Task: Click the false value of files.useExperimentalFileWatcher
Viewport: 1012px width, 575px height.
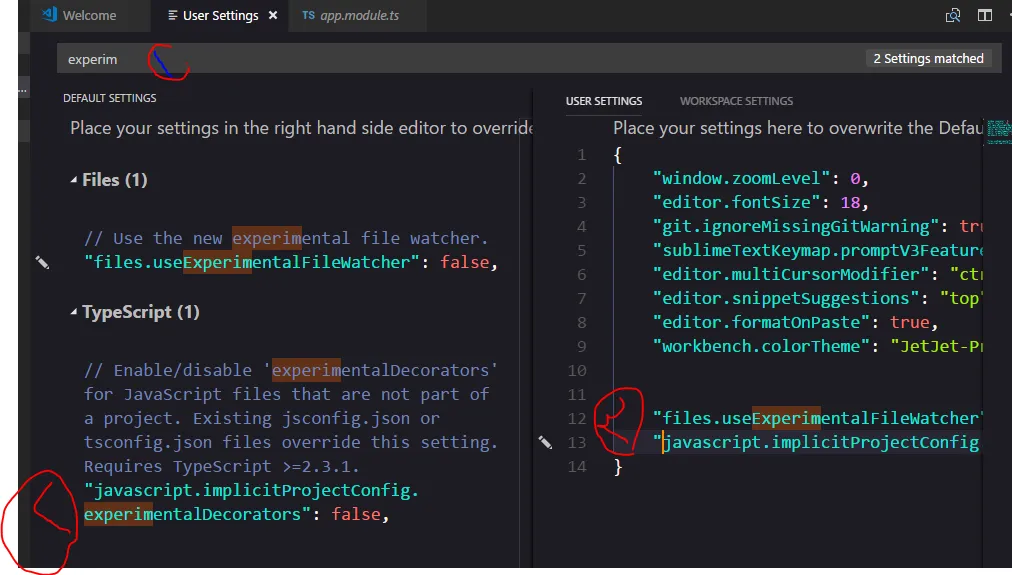Action: click(465, 262)
